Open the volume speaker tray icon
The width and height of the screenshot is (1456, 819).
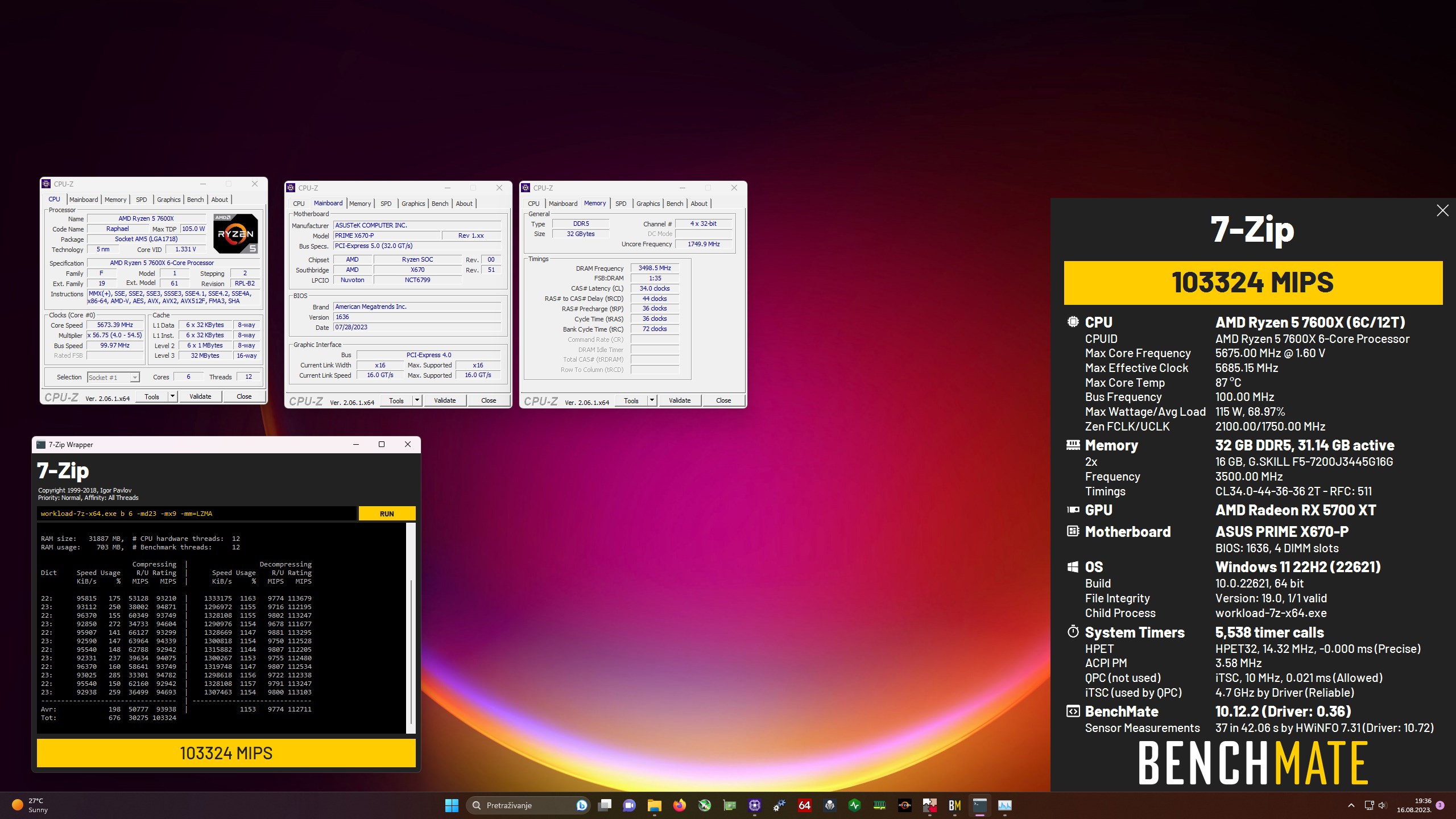tap(1383, 805)
